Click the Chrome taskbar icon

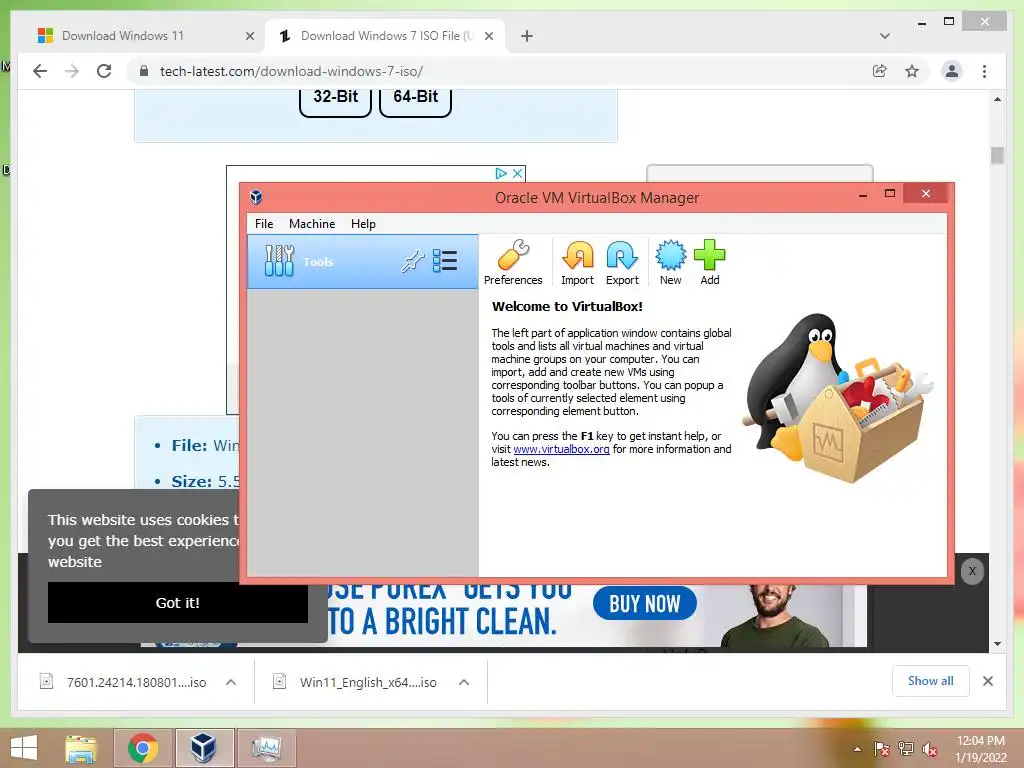143,748
